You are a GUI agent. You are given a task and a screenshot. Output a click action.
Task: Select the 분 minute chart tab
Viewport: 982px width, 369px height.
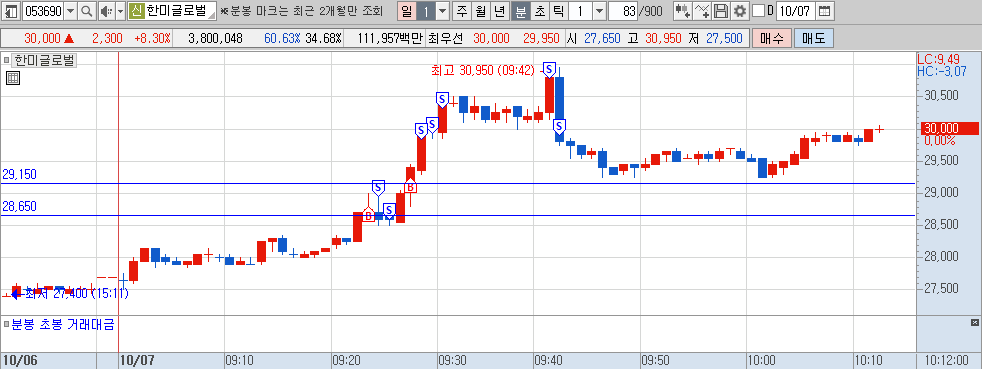520,11
